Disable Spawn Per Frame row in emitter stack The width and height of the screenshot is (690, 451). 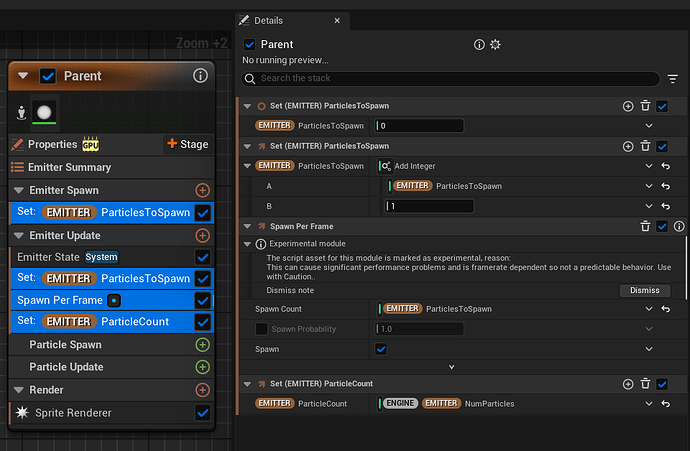(203, 300)
